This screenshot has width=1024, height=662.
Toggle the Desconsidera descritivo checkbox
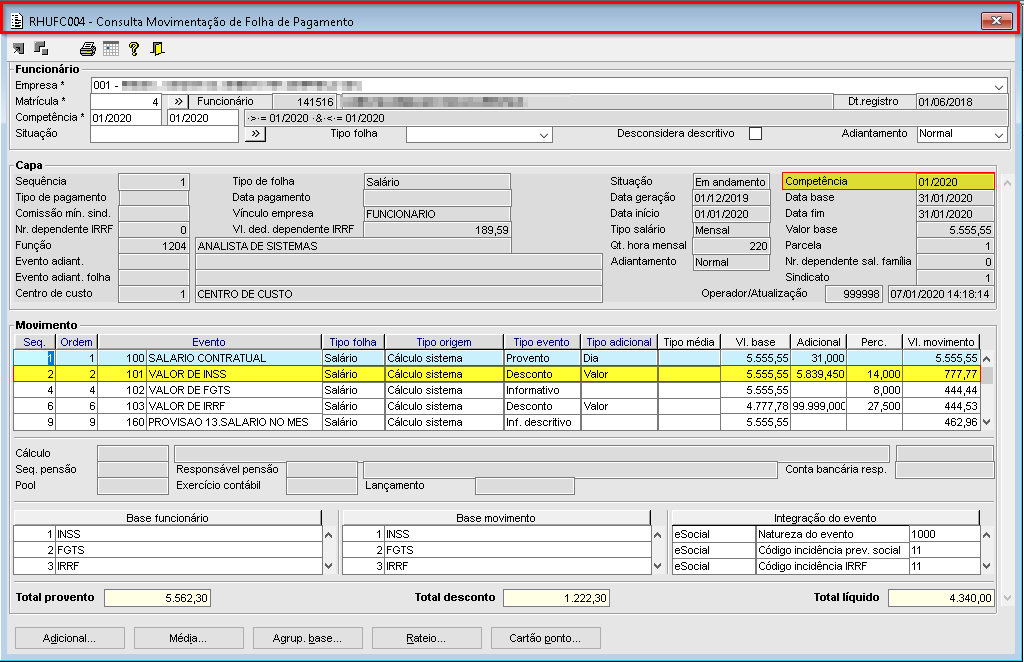(755, 134)
